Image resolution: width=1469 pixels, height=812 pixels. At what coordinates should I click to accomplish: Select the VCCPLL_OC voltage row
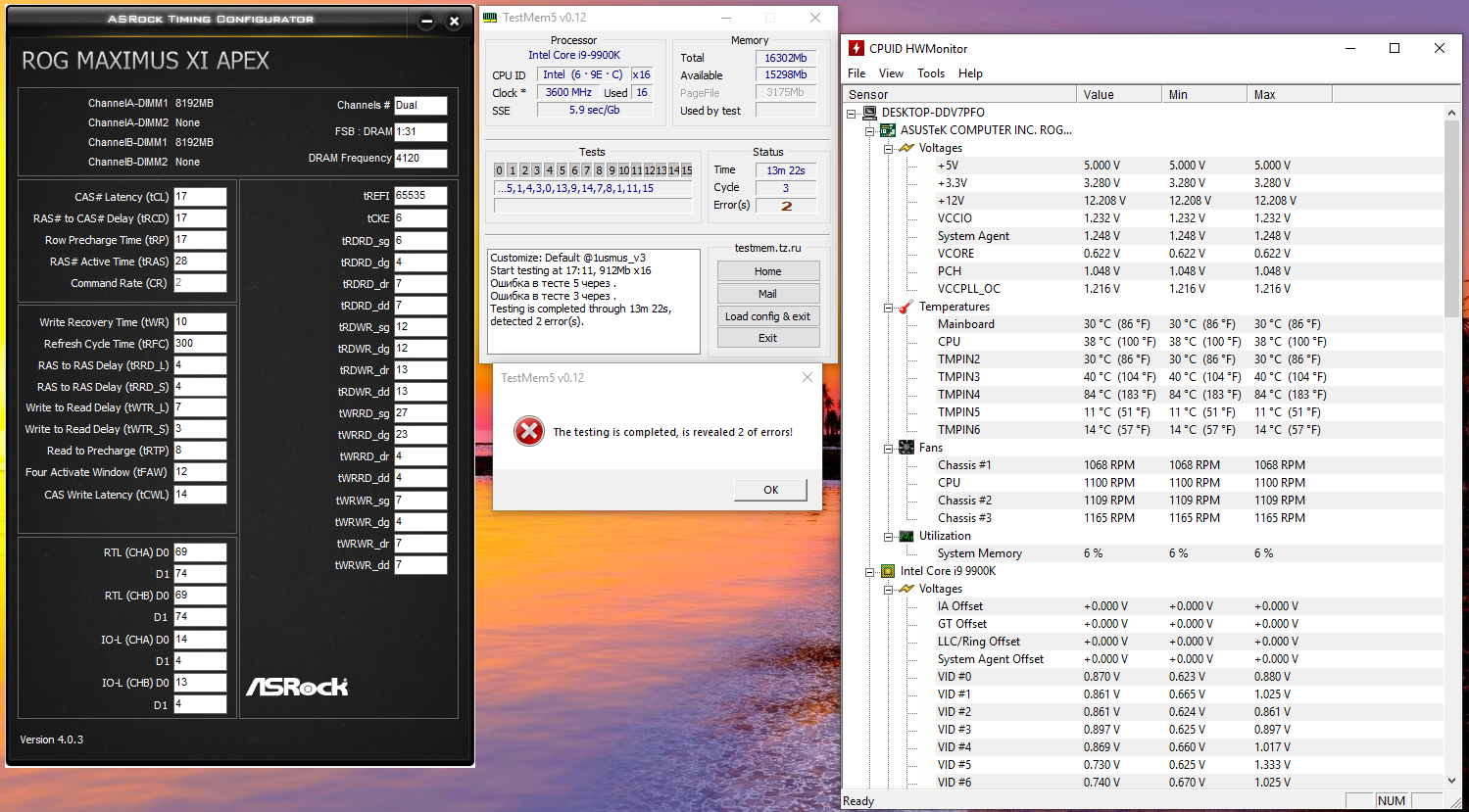point(1143,289)
